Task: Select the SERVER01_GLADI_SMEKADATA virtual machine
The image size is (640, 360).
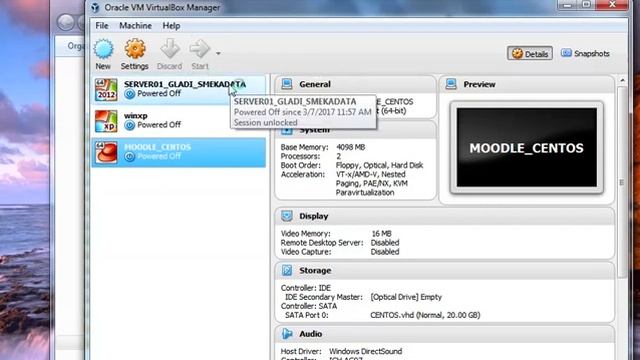Action: [x=179, y=89]
